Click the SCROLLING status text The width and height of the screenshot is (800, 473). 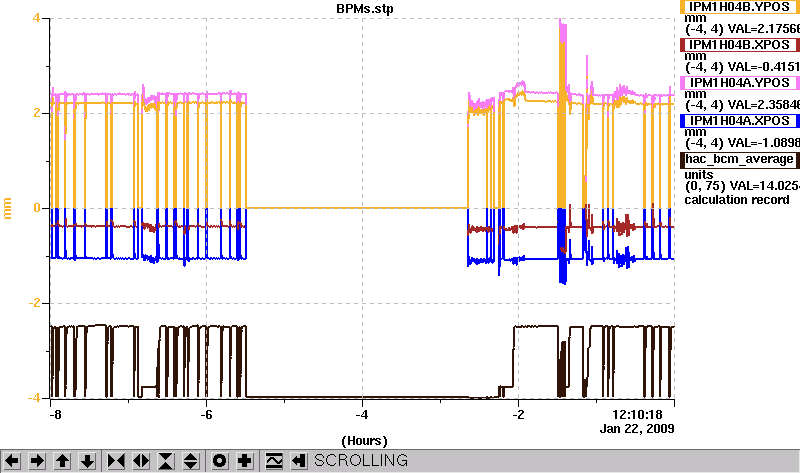click(x=361, y=461)
